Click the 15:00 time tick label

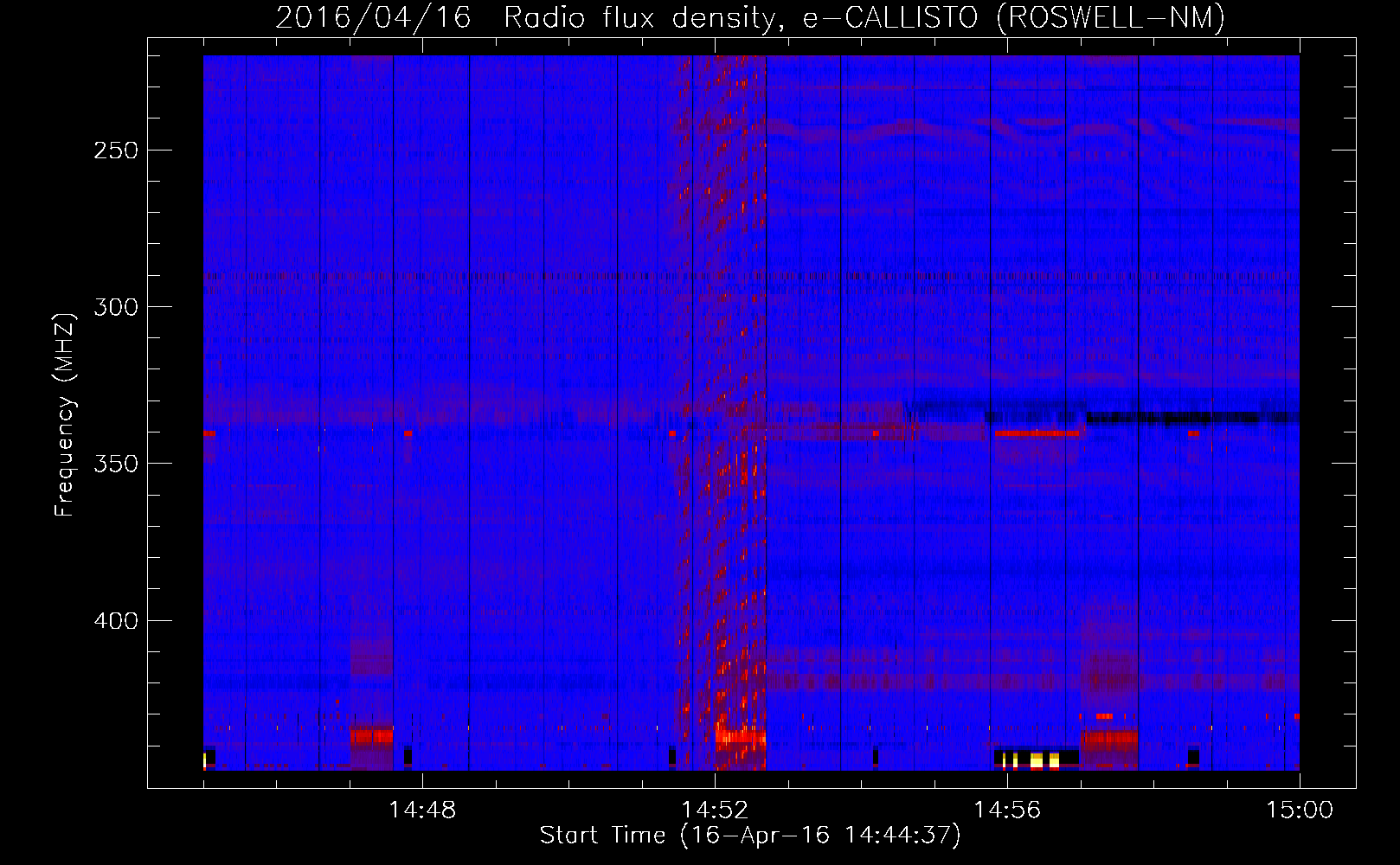[x=1300, y=811]
